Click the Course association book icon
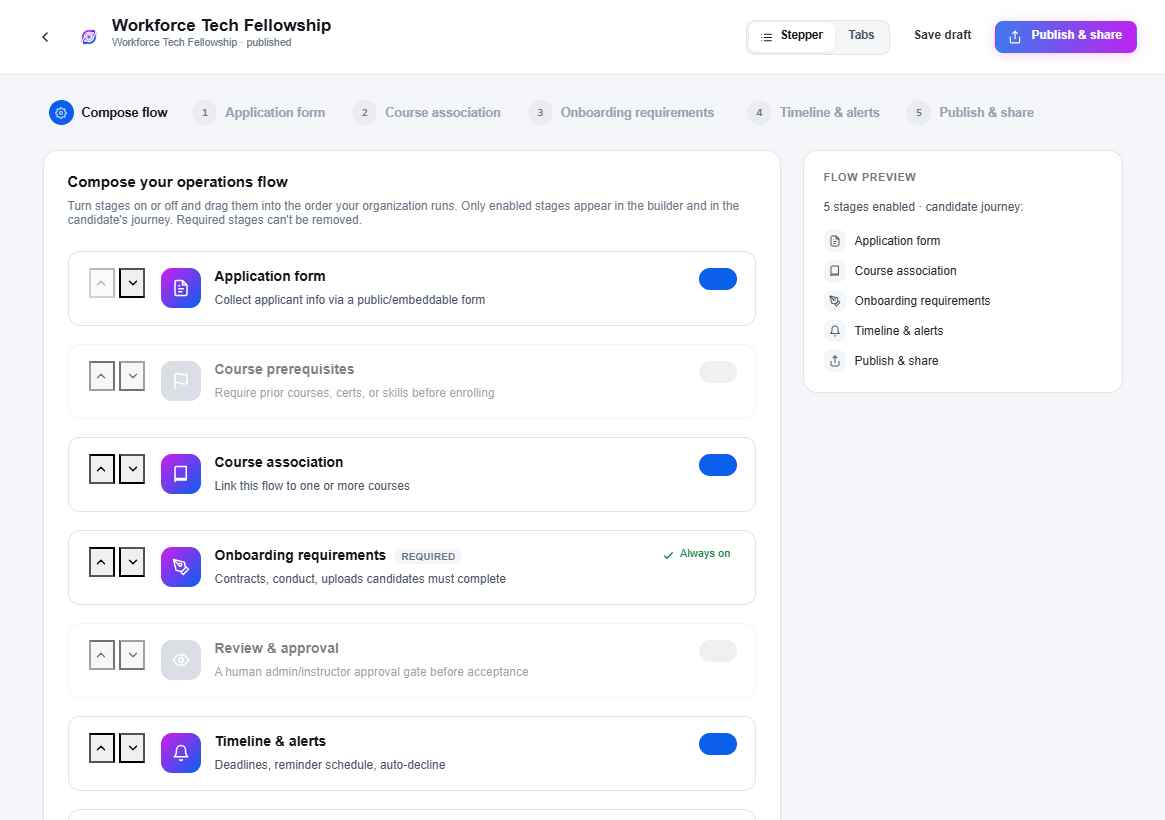 181,474
